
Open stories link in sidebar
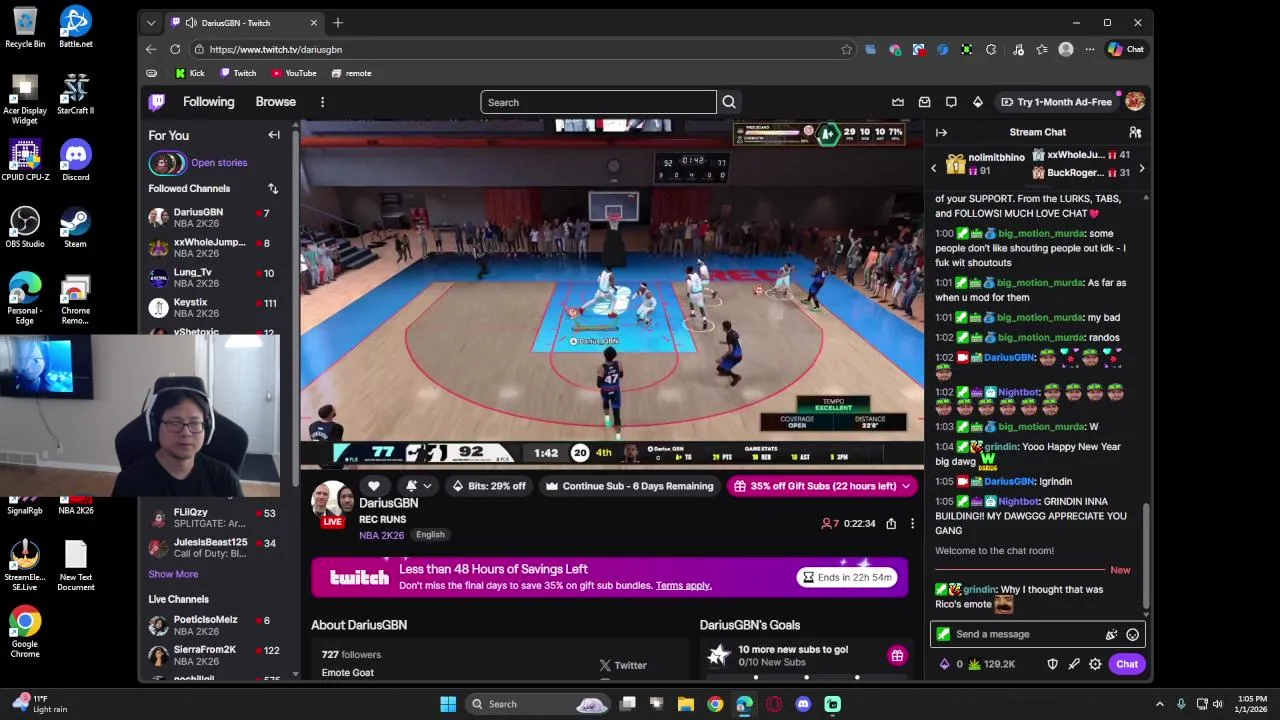point(219,163)
